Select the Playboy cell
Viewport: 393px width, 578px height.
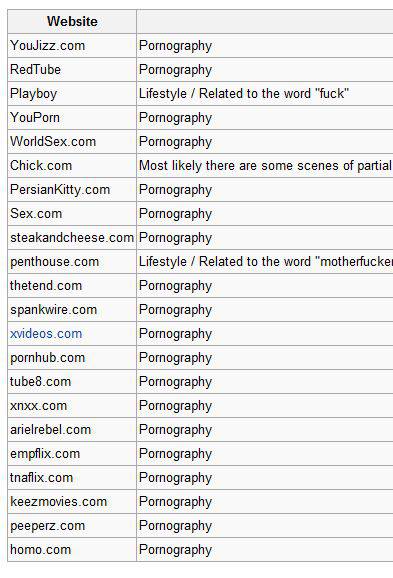(x=72, y=94)
